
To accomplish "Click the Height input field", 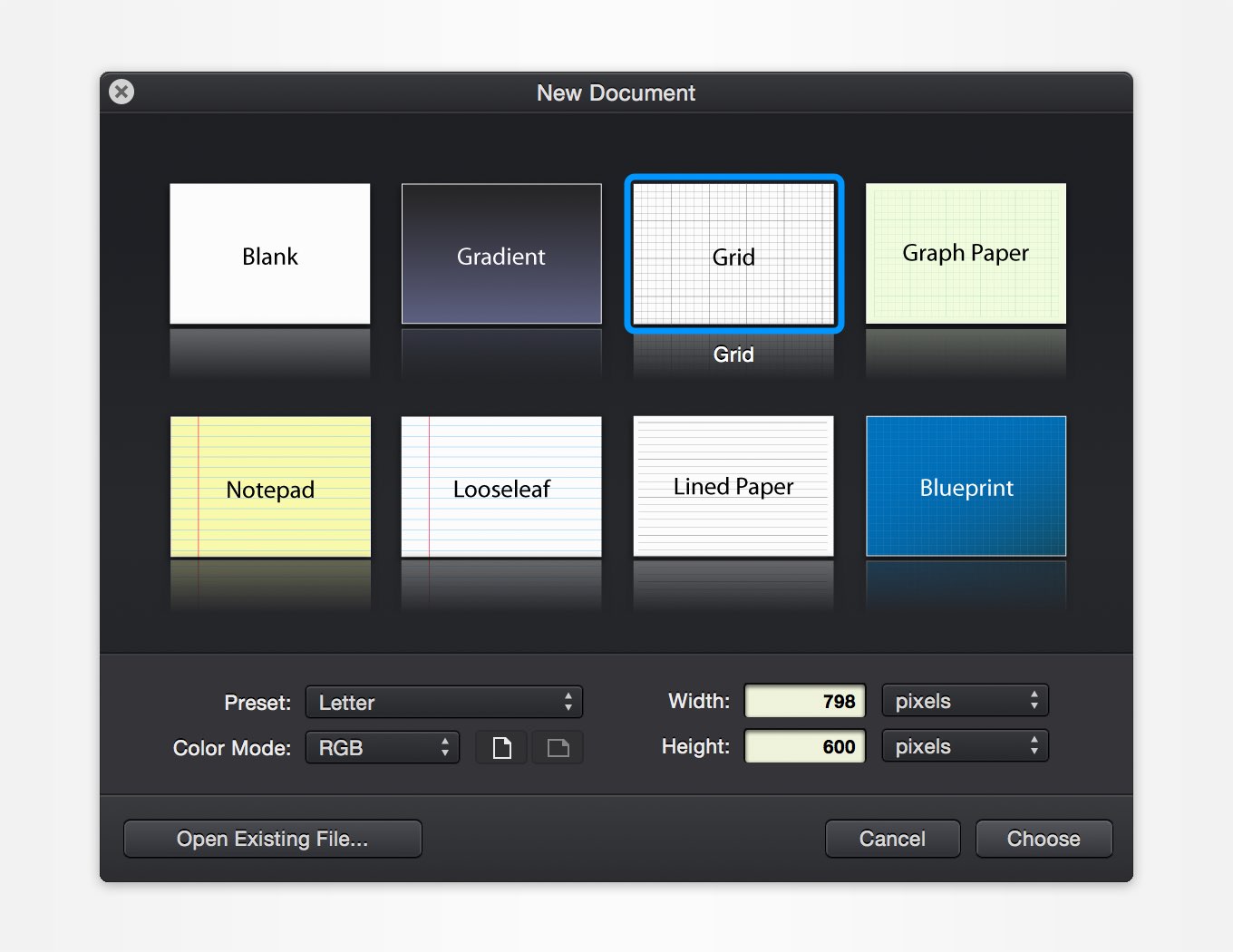I will (805, 746).
